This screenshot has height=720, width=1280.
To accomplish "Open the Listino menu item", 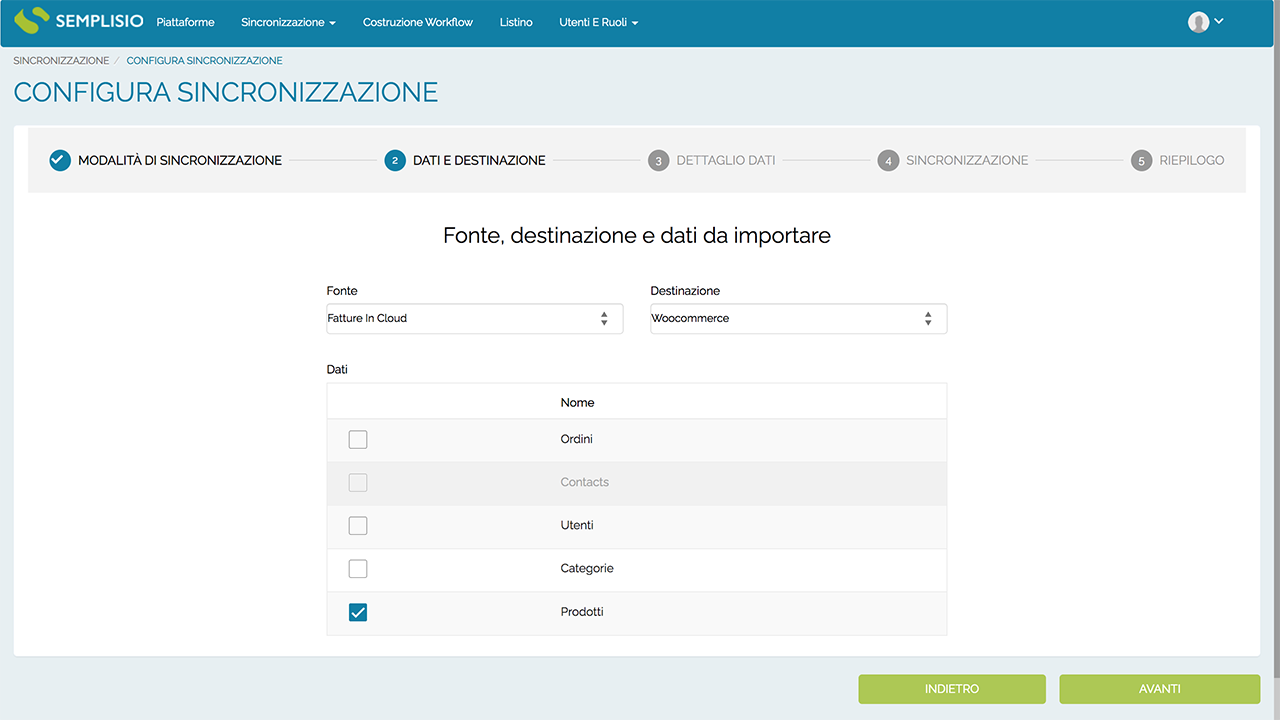I will pos(516,22).
